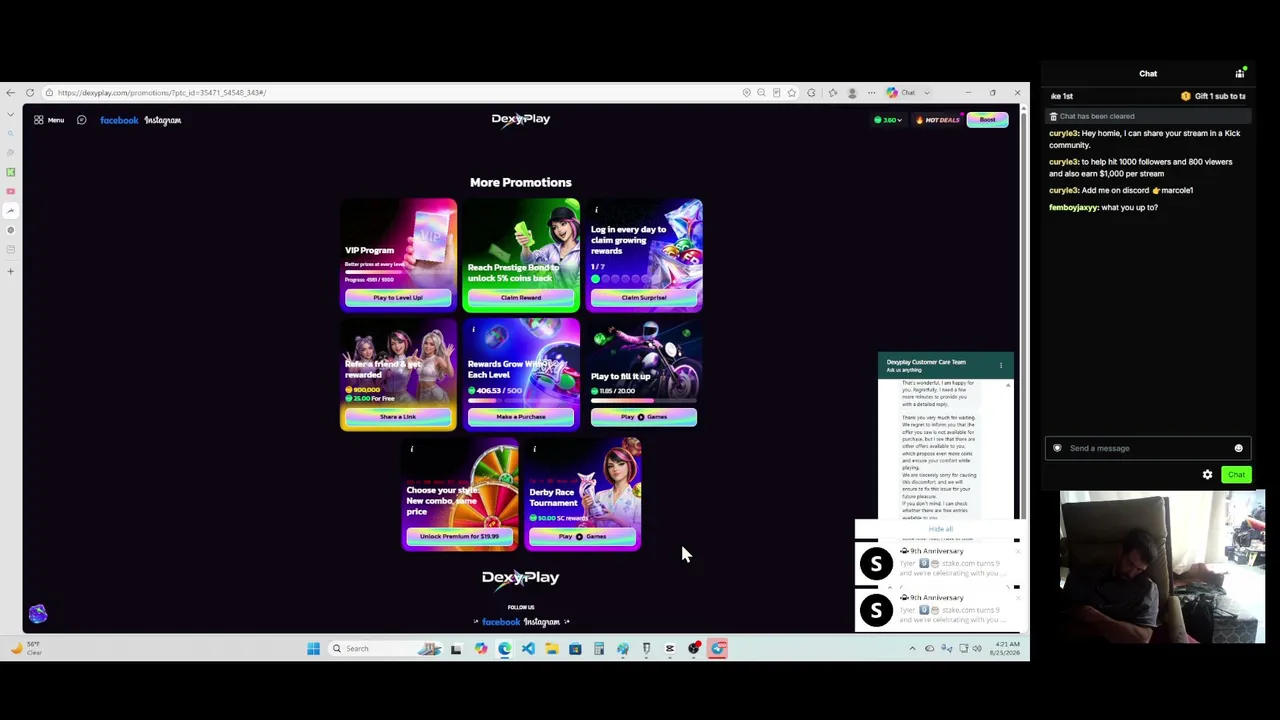The height and width of the screenshot is (720, 1280).
Task: Click Play Games on Play to fill card
Action: [643, 417]
